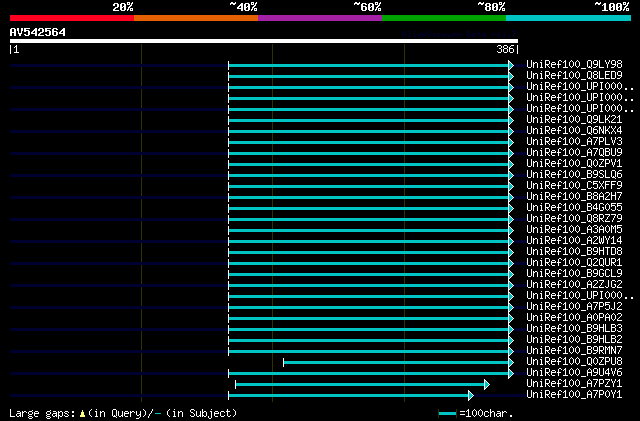
Task: Select the UniRef100_Q0ZPU8 label
Action: click(x=574, y=361)
